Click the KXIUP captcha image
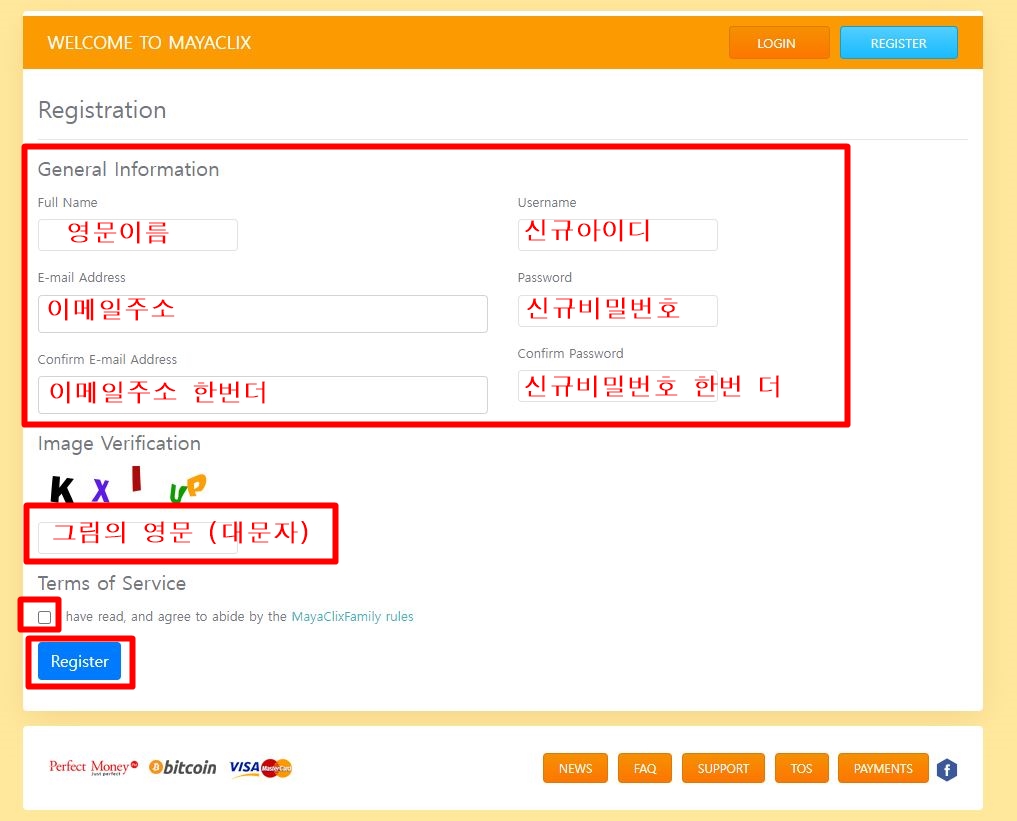Screen dimensions: 1017x821 pos(128,485)
